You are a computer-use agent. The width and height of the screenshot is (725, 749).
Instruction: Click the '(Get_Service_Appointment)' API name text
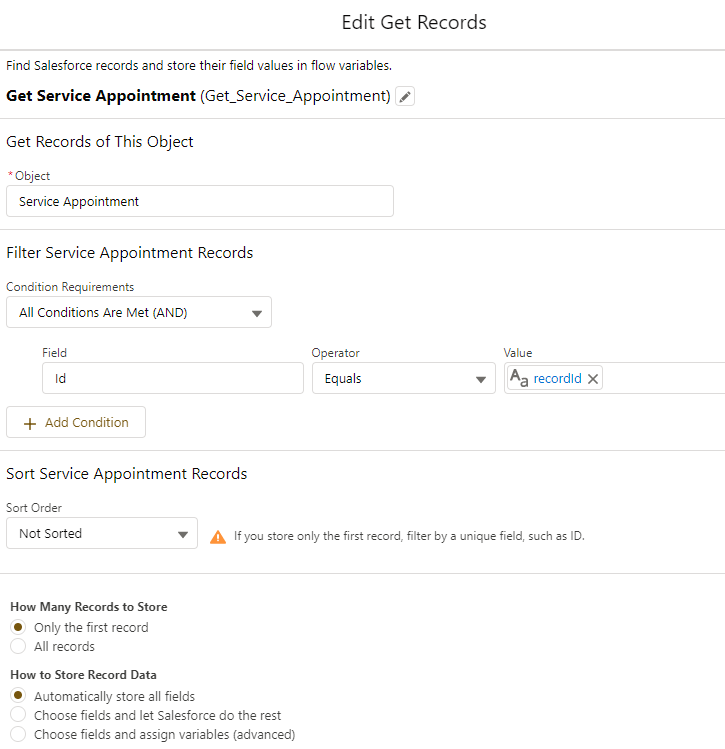point(295,96)
